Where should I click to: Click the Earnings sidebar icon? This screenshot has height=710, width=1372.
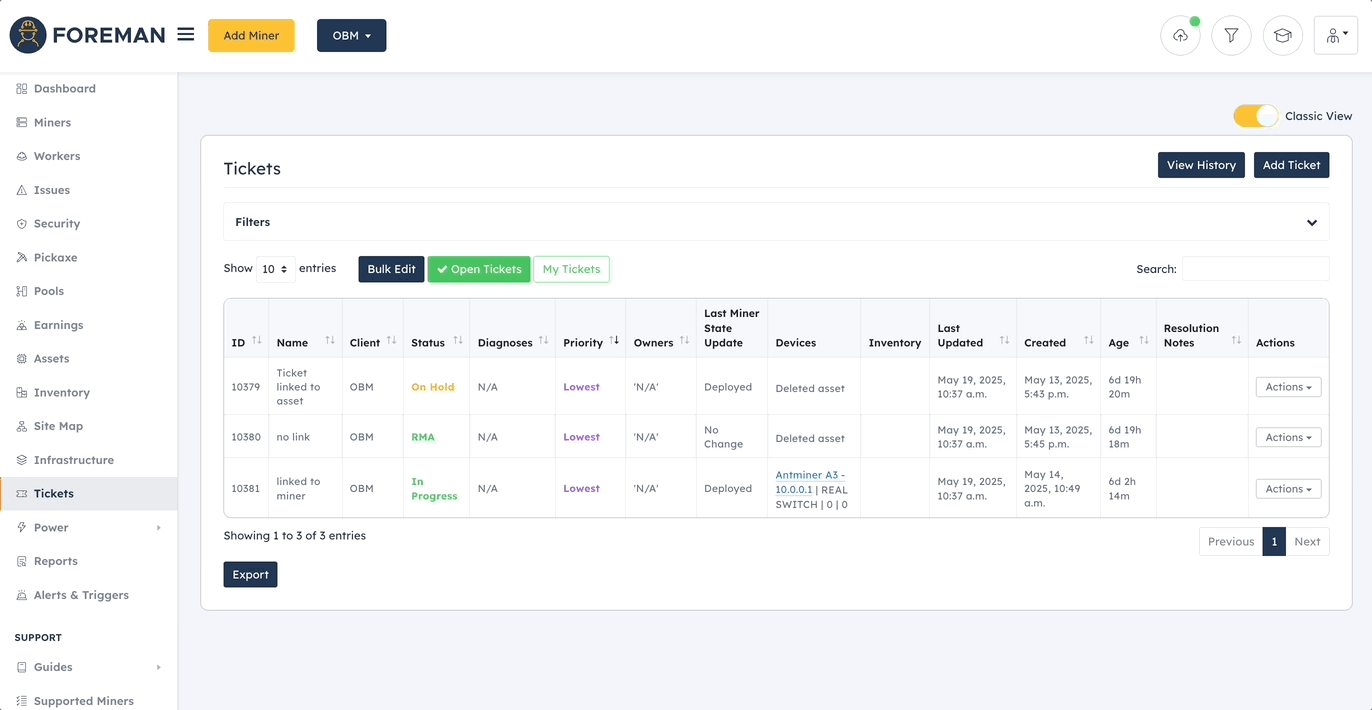tap(22, 325)
